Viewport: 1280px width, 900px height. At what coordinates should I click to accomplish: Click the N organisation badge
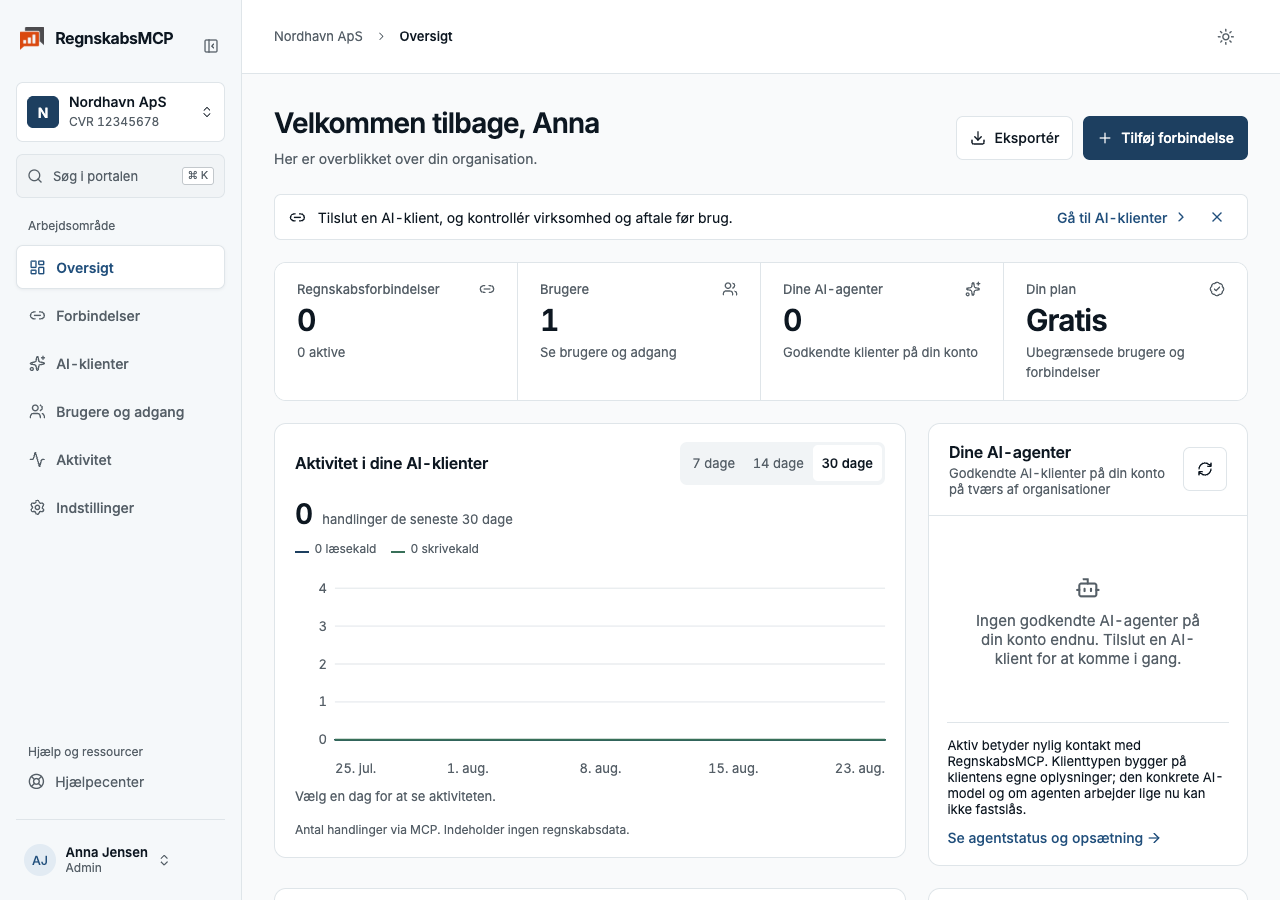click(x=43, y=112)
